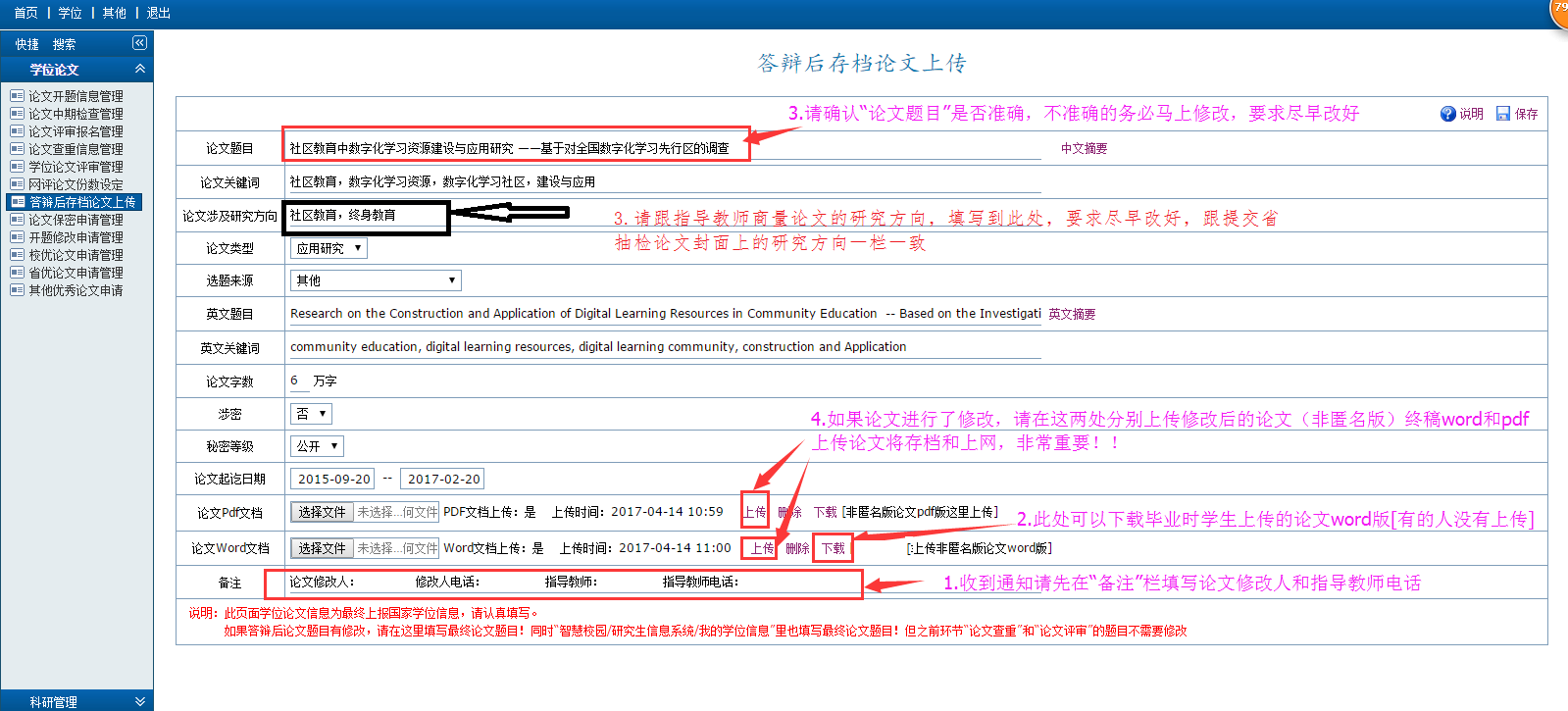This screenshot has width=1568, height=711.
Task: Click the 论文关键词 input field
Action: tap(664, 181)
